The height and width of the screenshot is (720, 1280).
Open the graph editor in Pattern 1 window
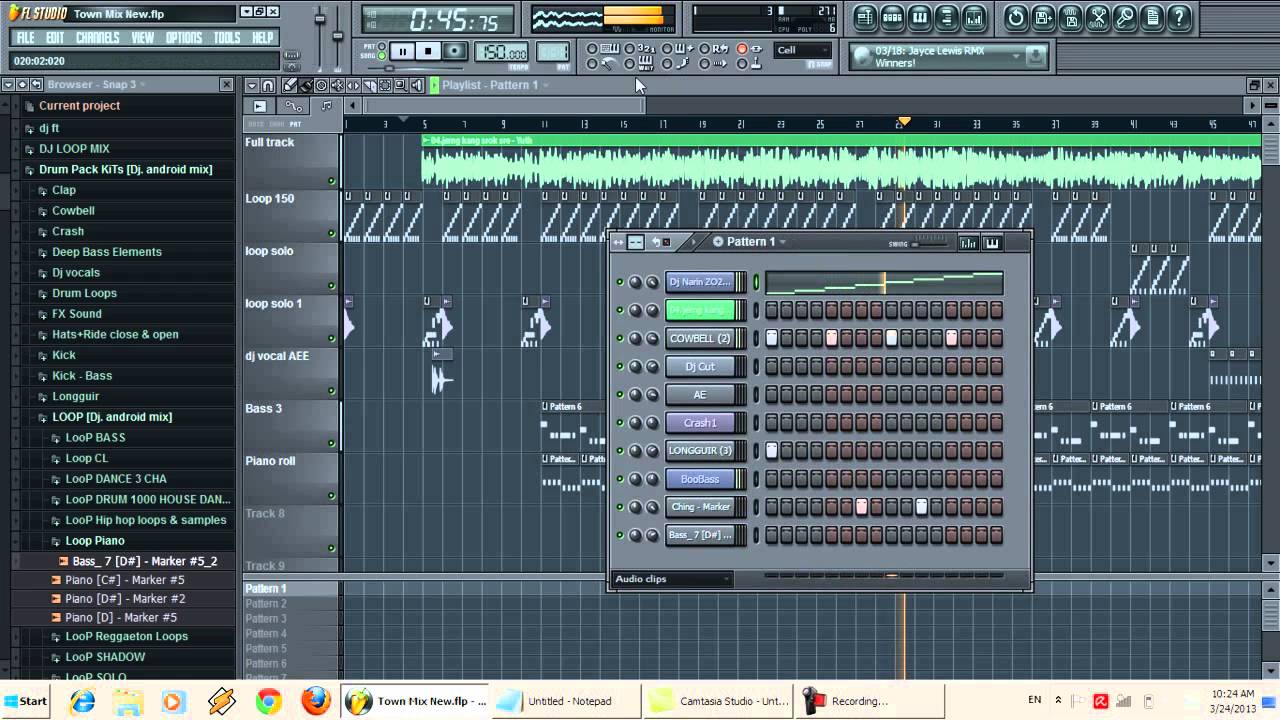(967, 243)
